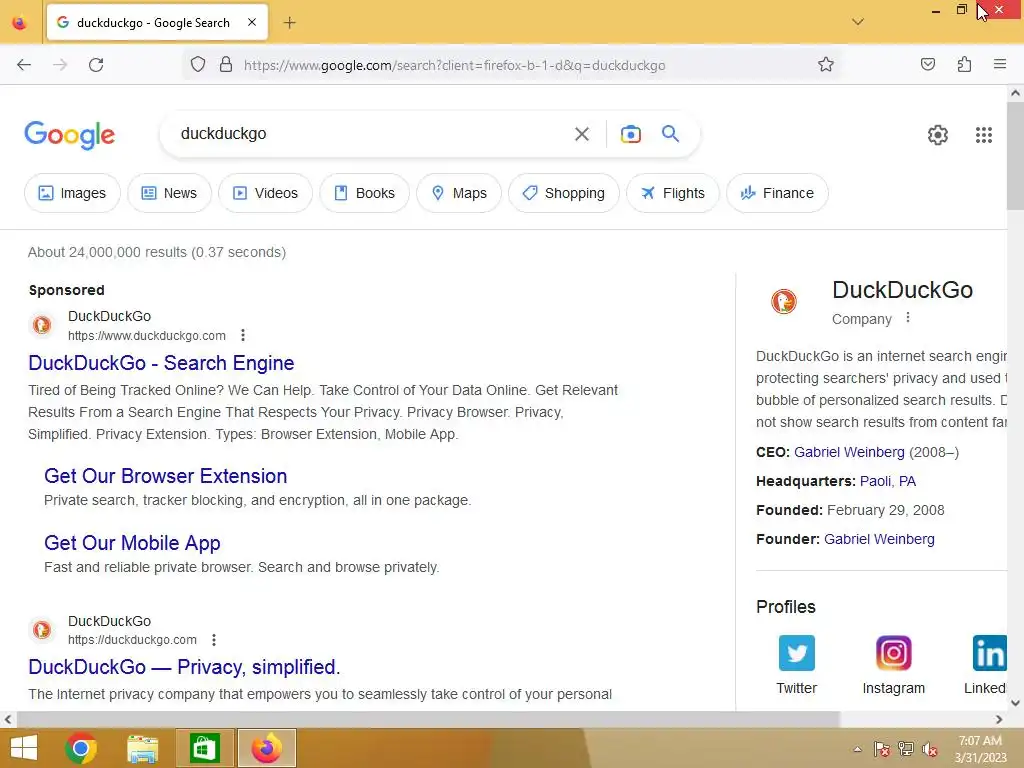Viewport: 1024px width, 768px height.
Task: Close the duckduckgo Google Search tab
Action: point(252,22)
